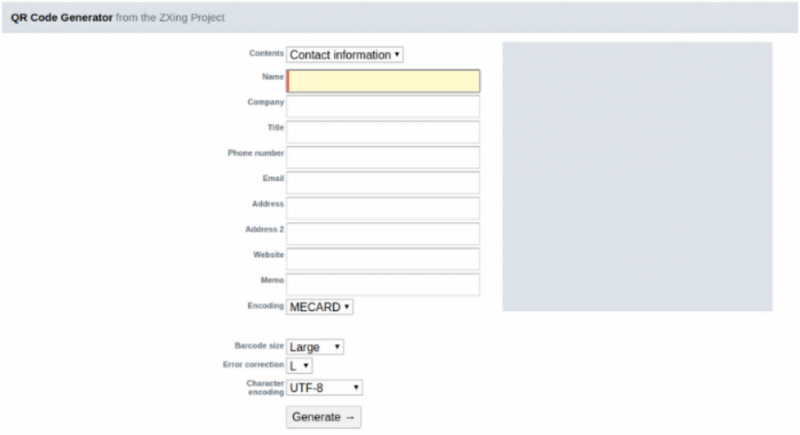Click the Address text field

click(x=383, y=208)
